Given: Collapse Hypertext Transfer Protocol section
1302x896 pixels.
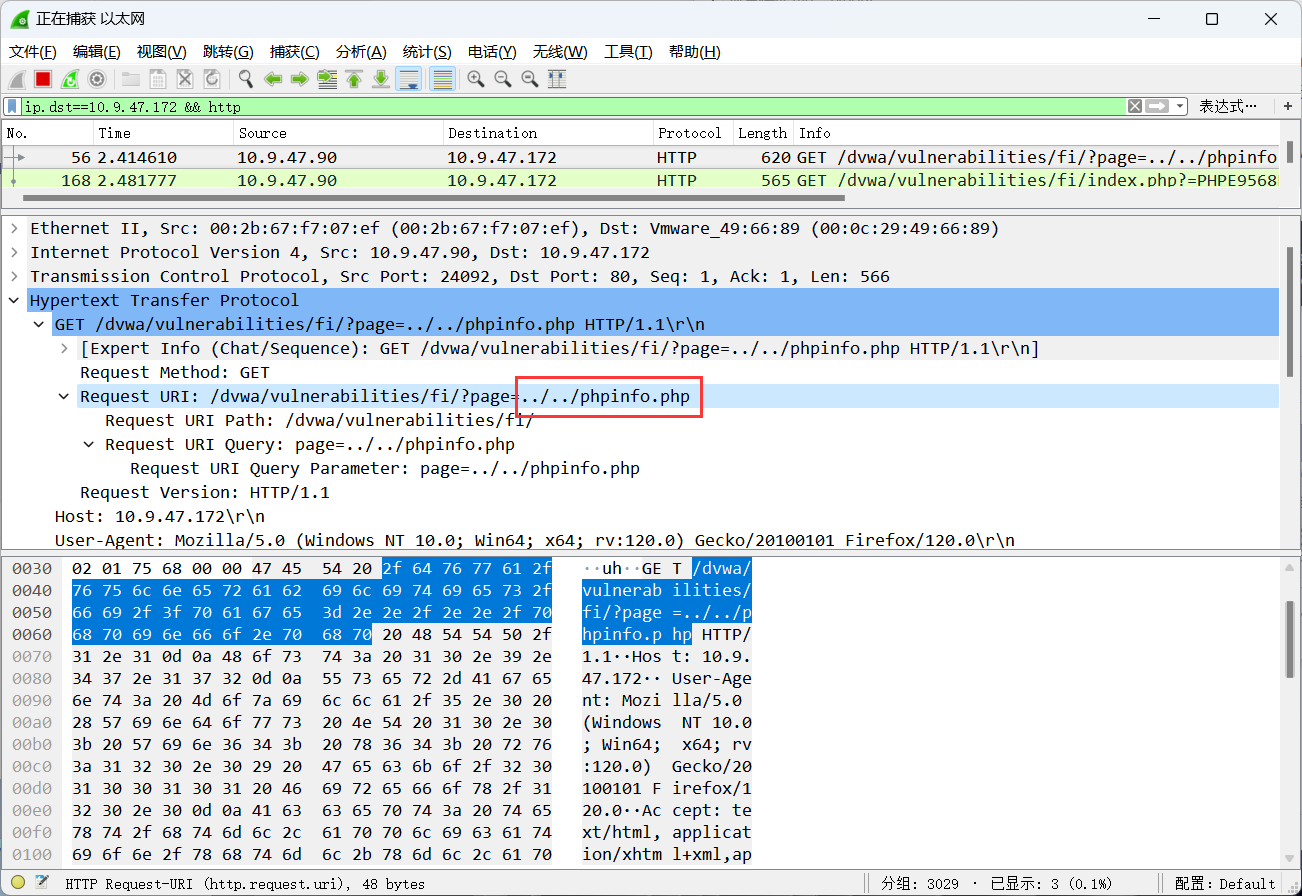Looking at the screenshot, I should [x=14, y=300].
